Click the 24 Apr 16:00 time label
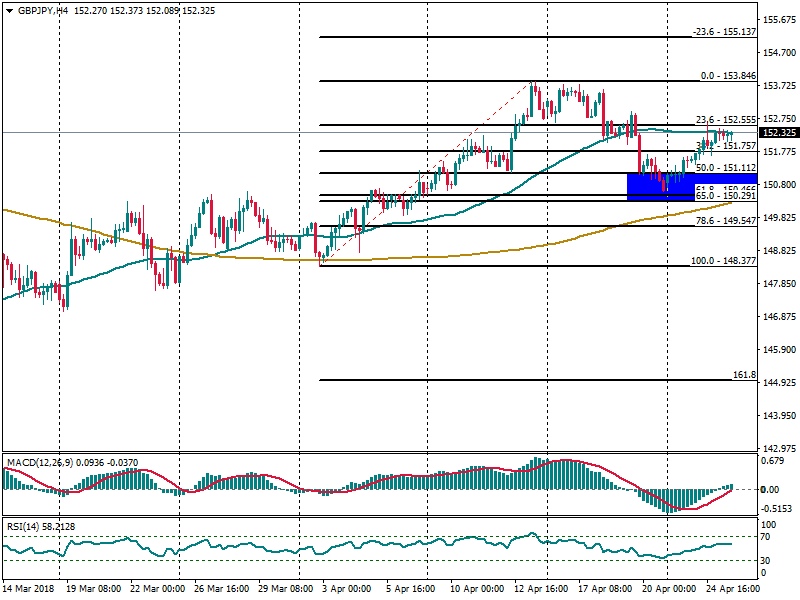This screenshot has height=600, width=800. (x=734, y=590)
